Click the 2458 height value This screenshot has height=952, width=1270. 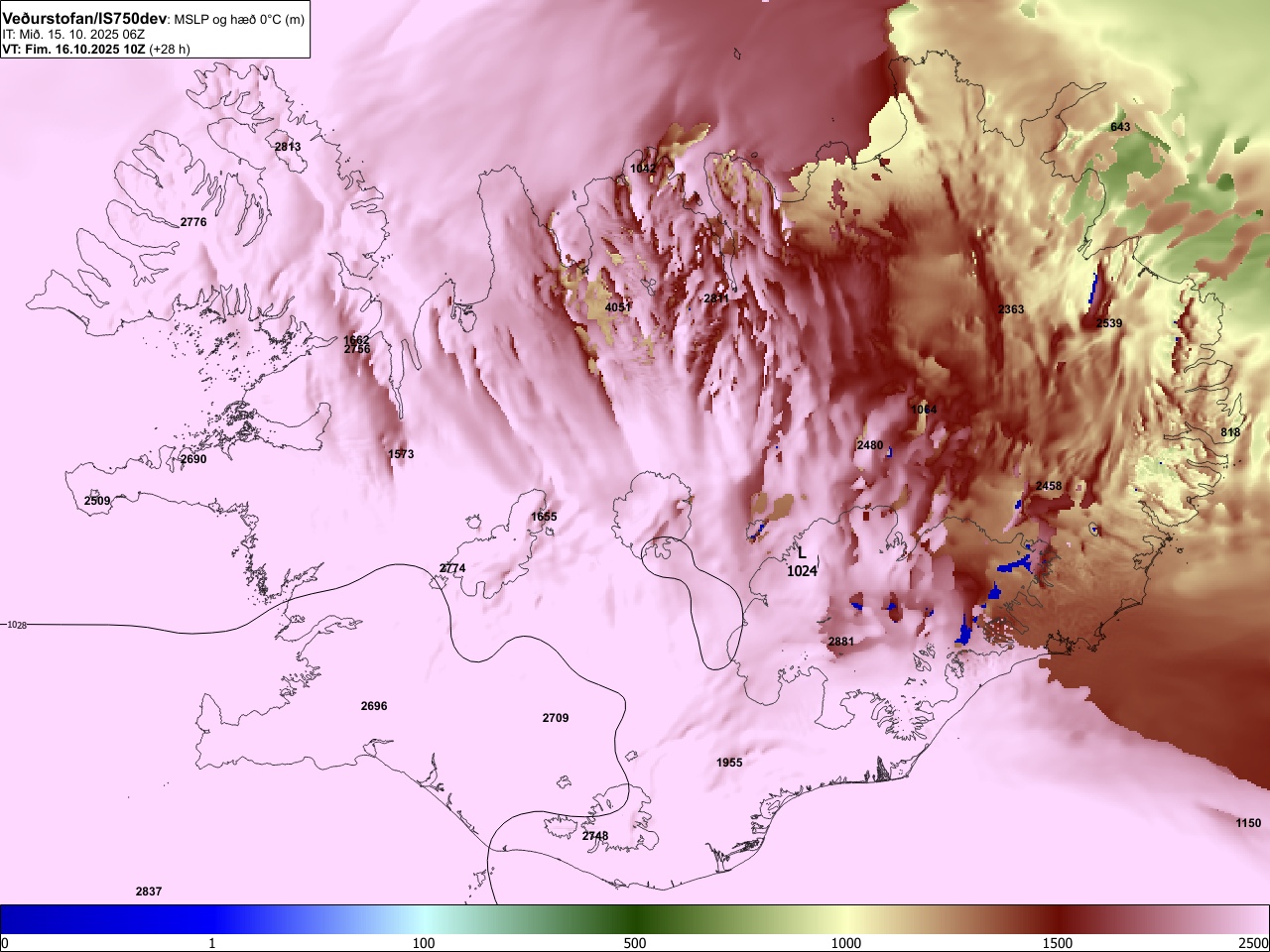[x=1049, y=486]
